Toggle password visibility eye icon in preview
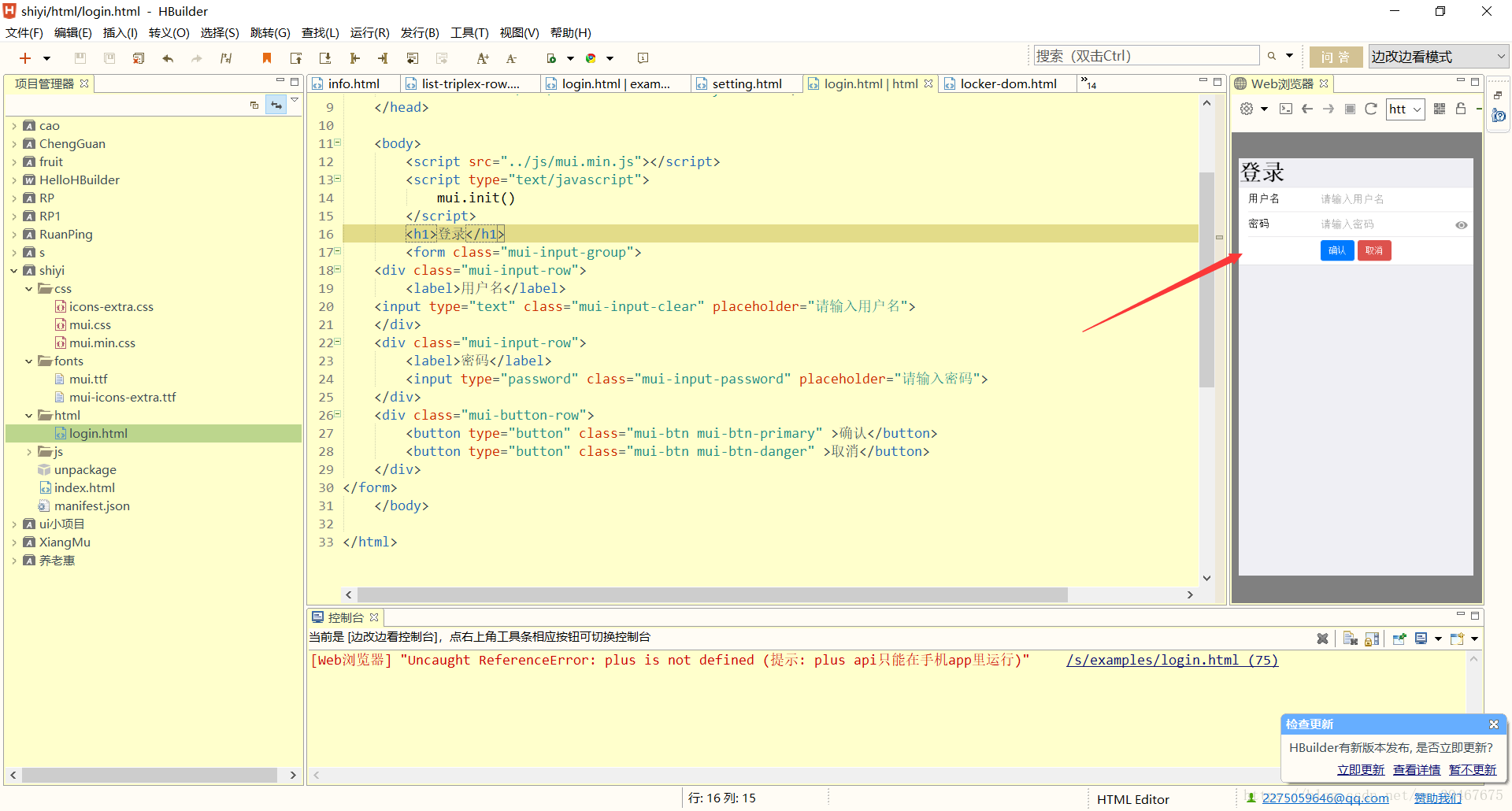Screen dimensions: 1512x811 tap(1462, 225)
